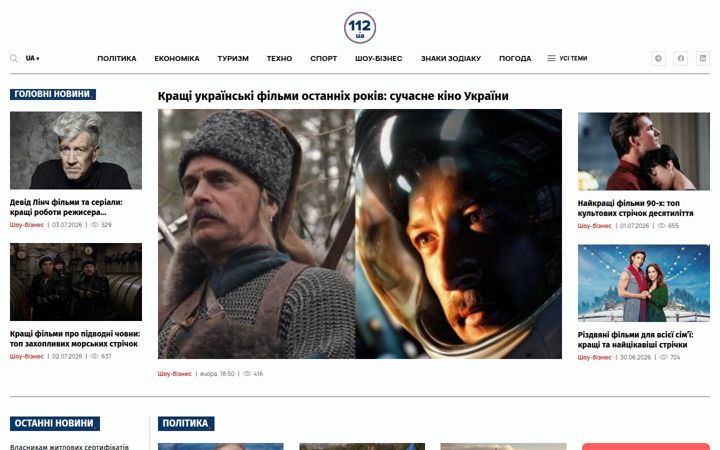This screenshot has height=450, width=720.
Task: Click Шоу-бізнес tag under main article
Action: tap(174, 374)
